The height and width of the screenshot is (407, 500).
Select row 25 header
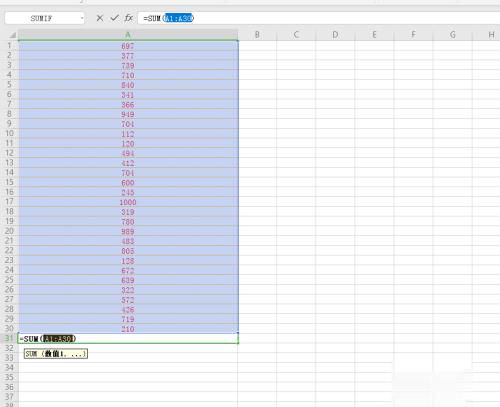pos(9,279)
